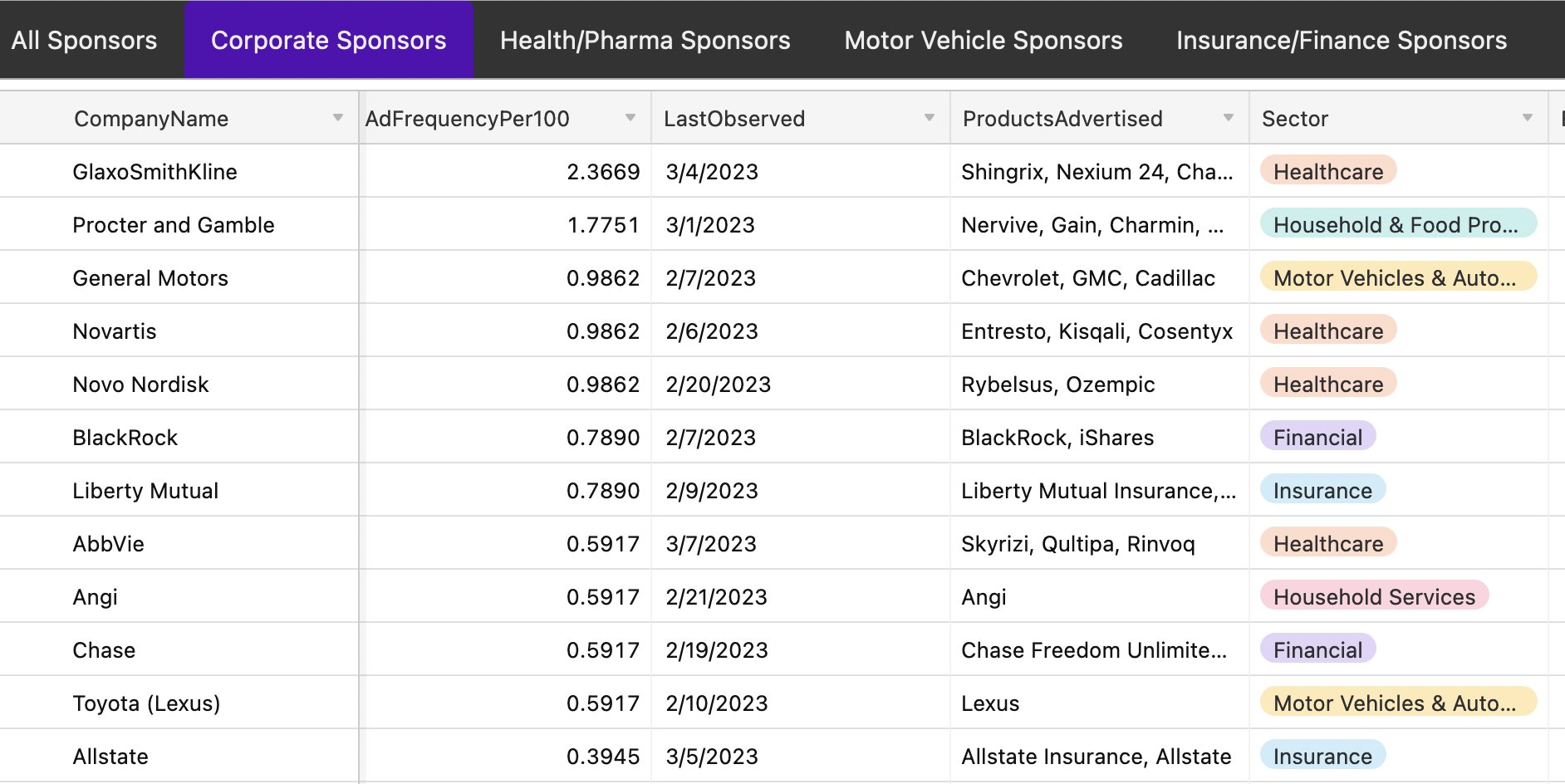
Task: Open the Sector column dropdown arrow
Action: point(1528,118)
